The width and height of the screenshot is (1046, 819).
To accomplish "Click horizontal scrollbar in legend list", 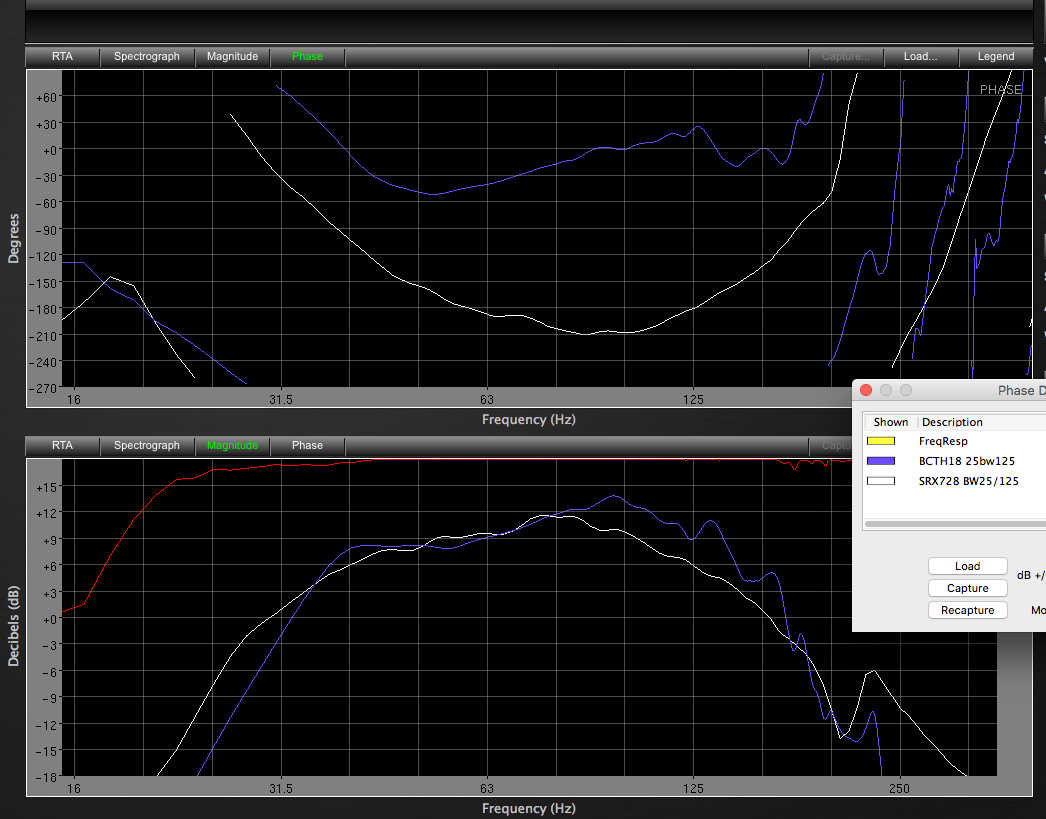I will coord(955,524).
